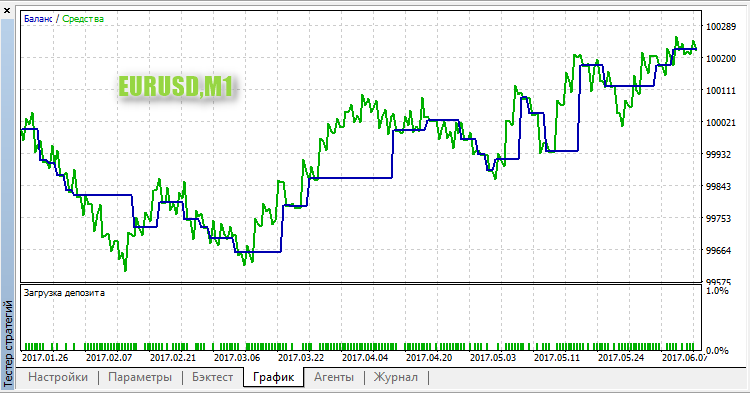
Task: Switch to the Параметры tab
Action: pos(140,377)
